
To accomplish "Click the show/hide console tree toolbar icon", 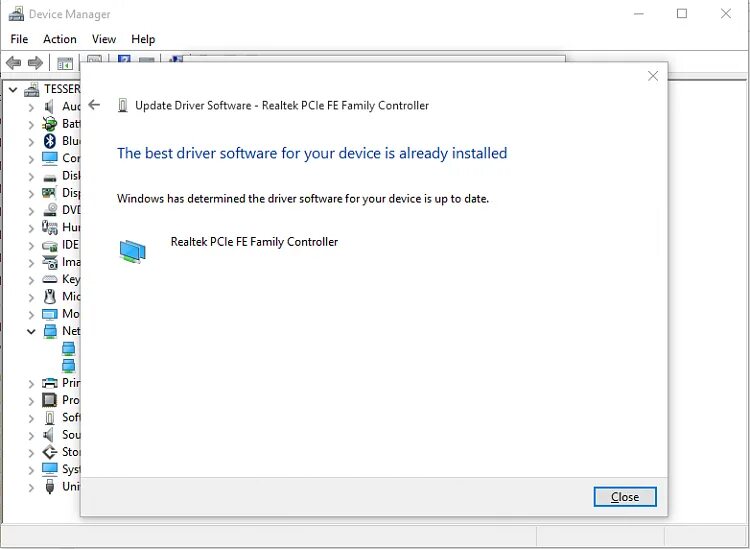I will tap(65, 63).
